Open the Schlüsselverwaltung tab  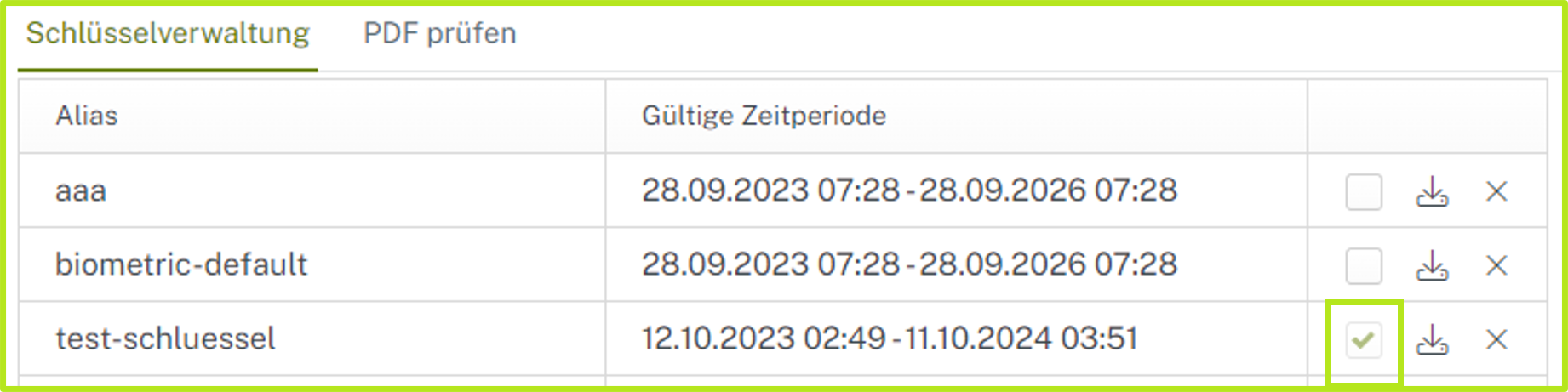(x=168, y=34)
